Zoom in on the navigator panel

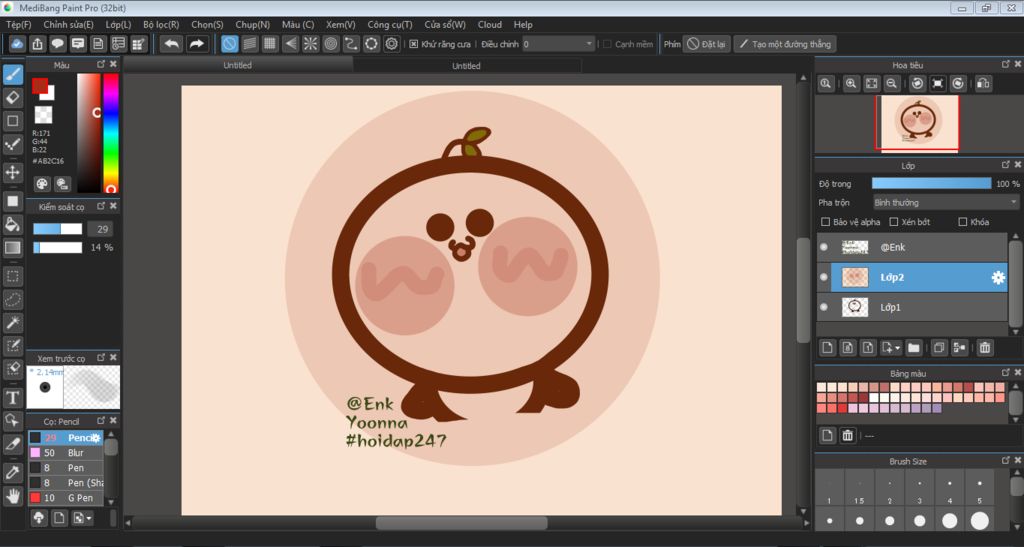coord(850,84)
